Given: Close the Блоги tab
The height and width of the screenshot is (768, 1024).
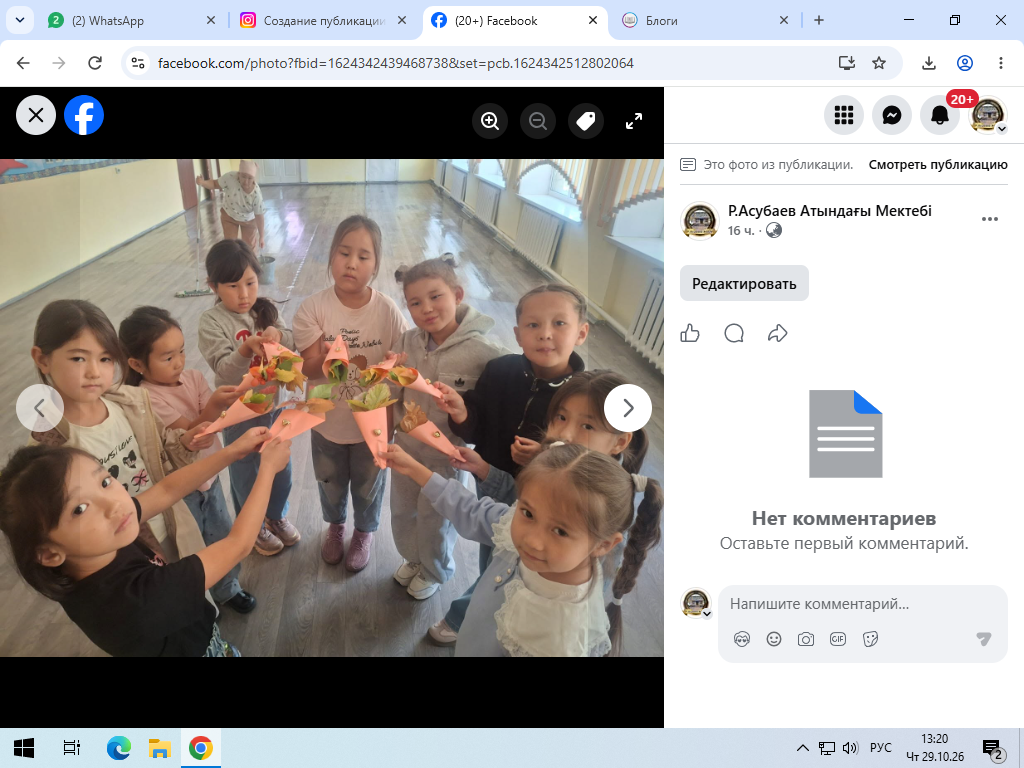Looking at the screenshot, I should click(784, 21).
